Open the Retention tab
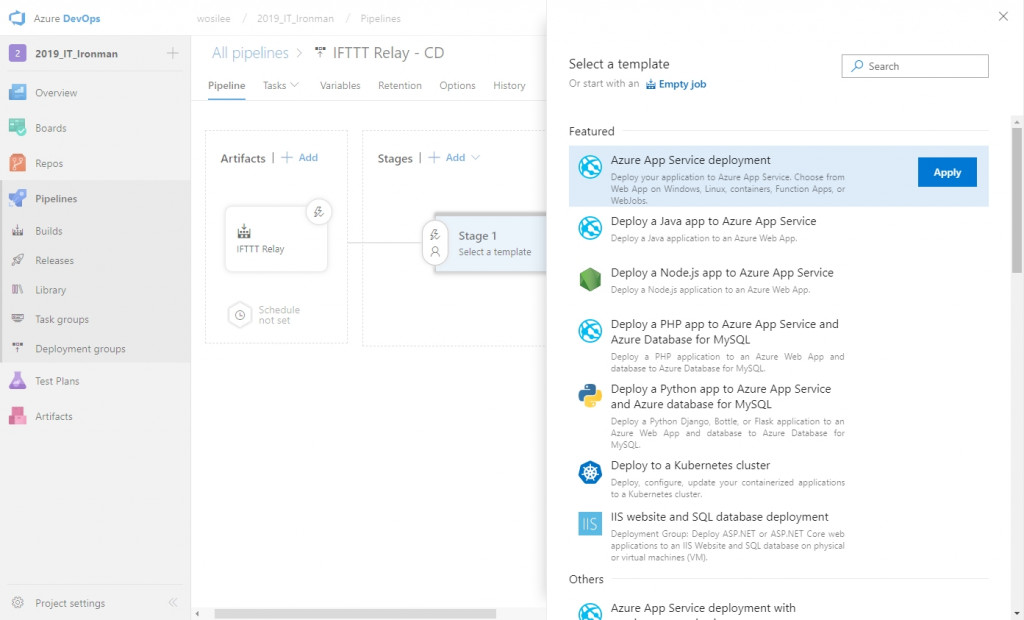 400,86
